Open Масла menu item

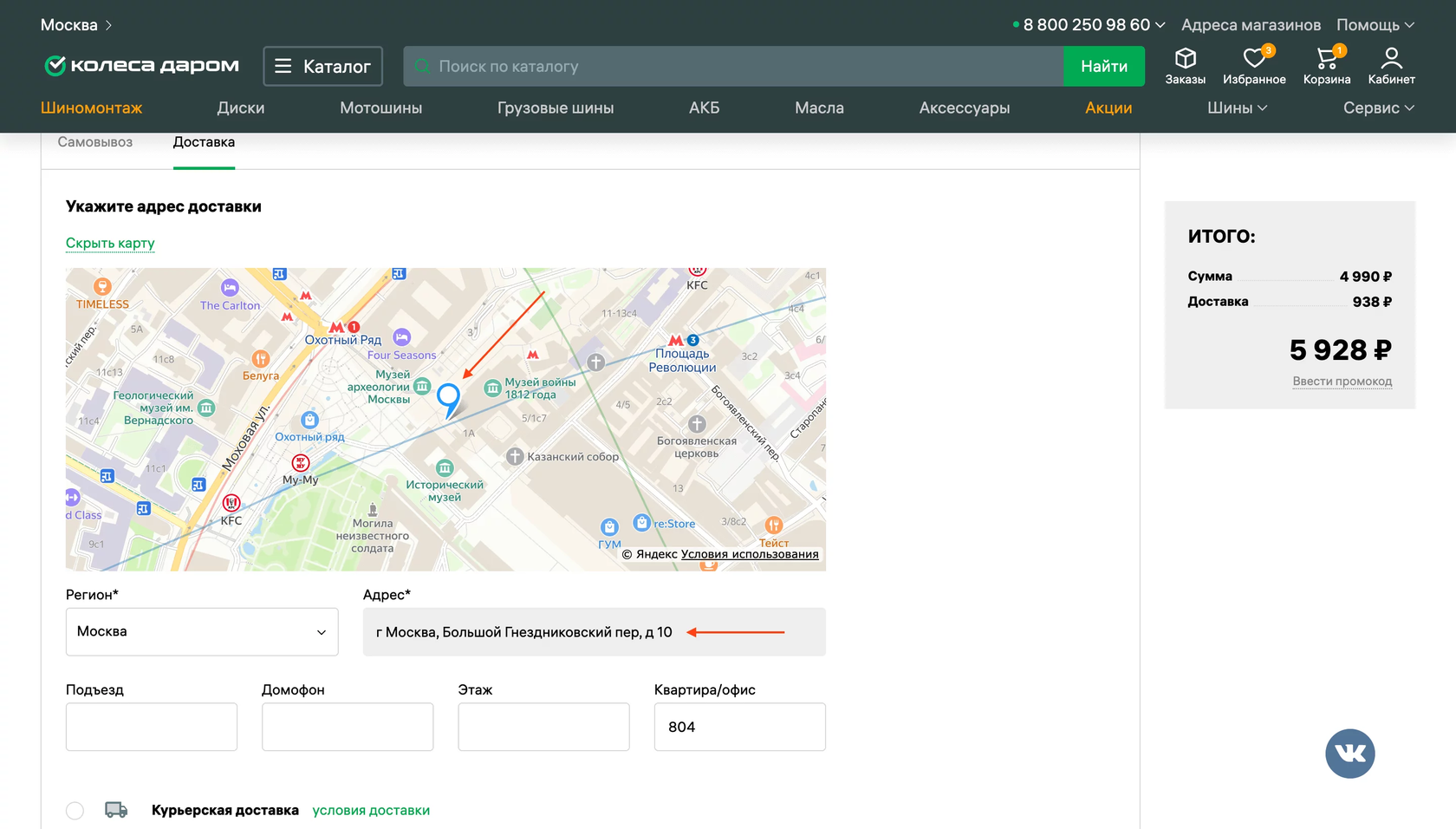coord(820,108)
